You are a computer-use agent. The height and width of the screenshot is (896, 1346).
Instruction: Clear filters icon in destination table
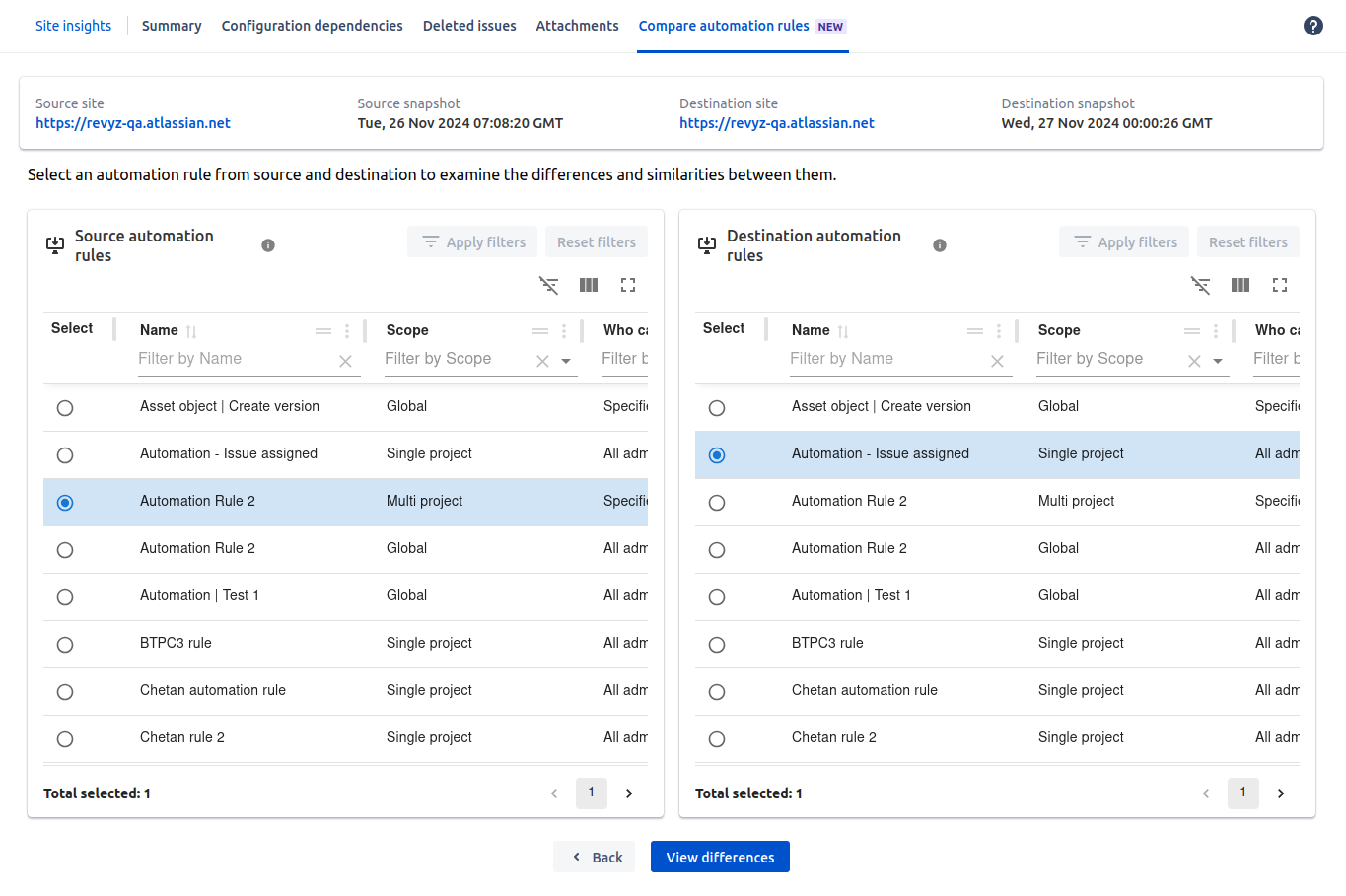(1201, 285)
